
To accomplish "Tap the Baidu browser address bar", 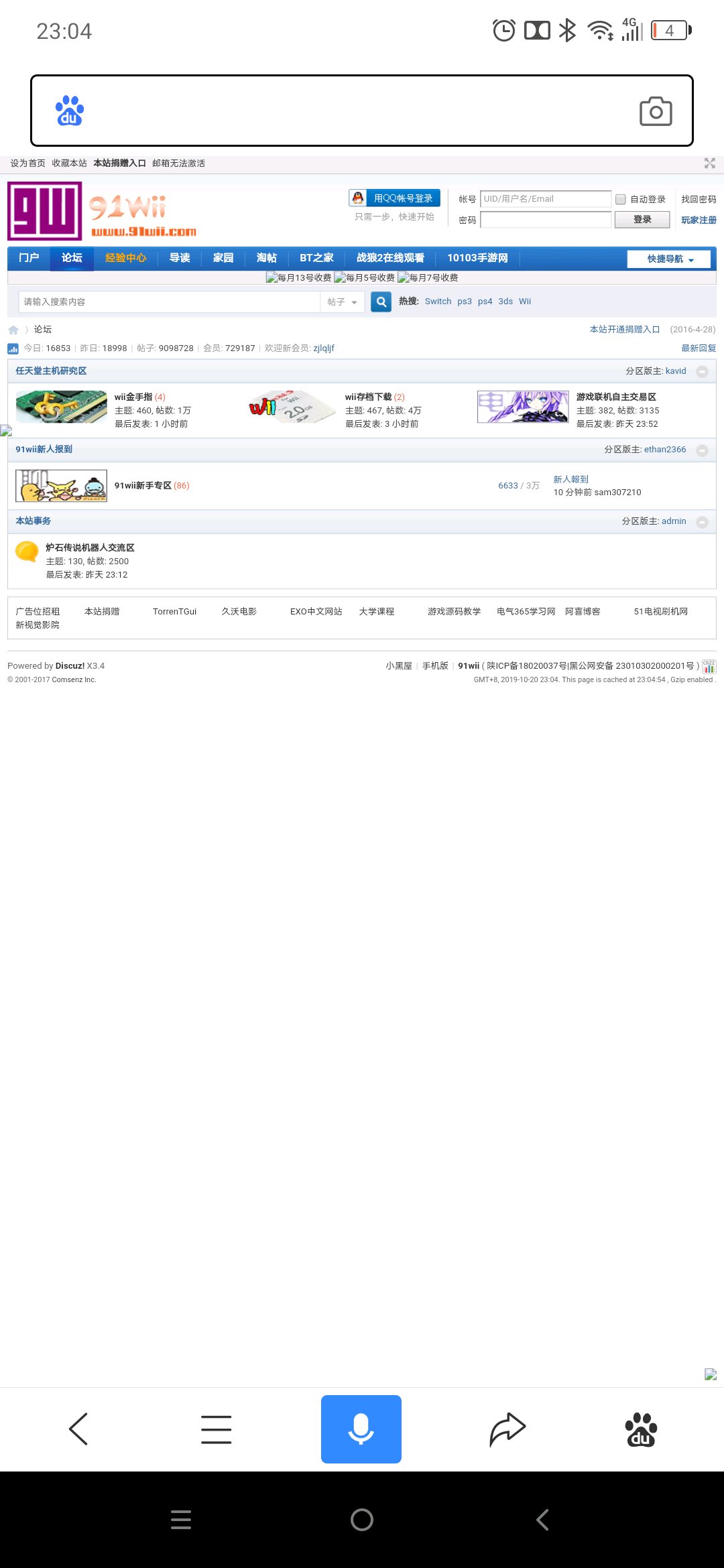I will [362, 111].
